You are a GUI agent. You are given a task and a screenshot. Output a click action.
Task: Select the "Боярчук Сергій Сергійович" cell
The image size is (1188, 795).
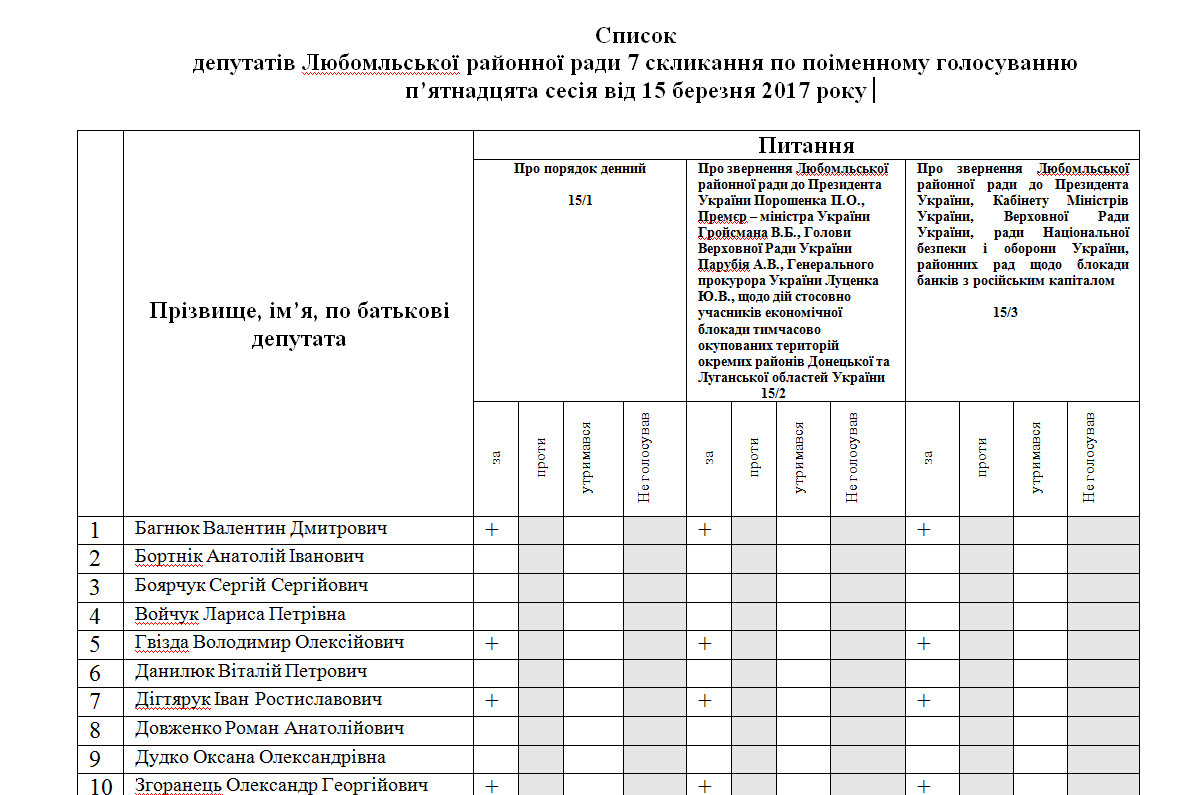click(251, 585)
